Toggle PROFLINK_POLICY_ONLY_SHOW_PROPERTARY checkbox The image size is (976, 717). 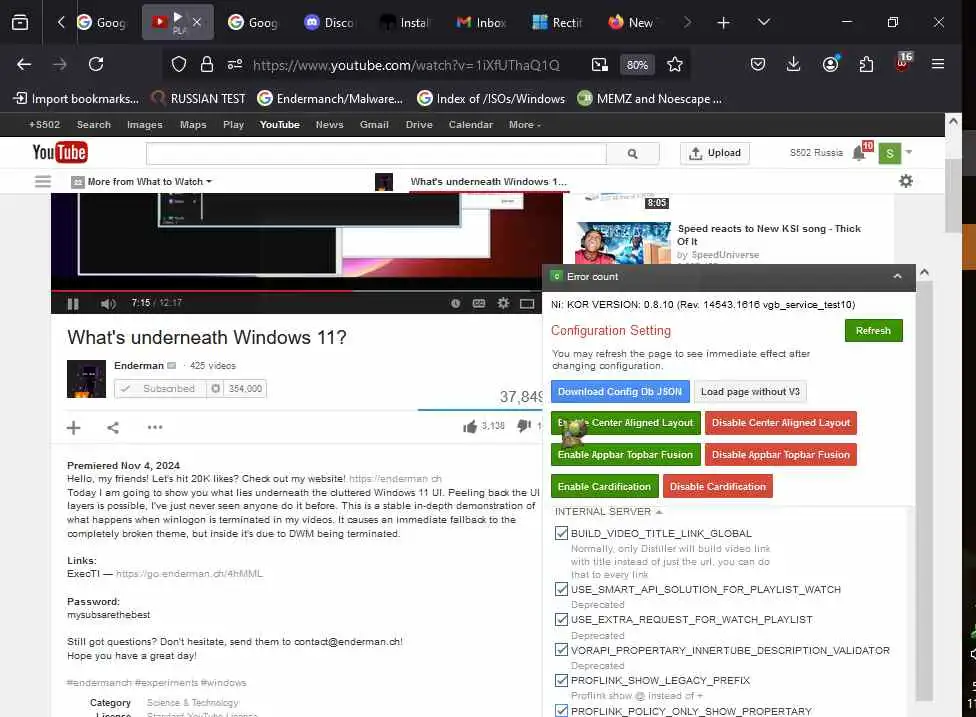[x=561, y=710]
